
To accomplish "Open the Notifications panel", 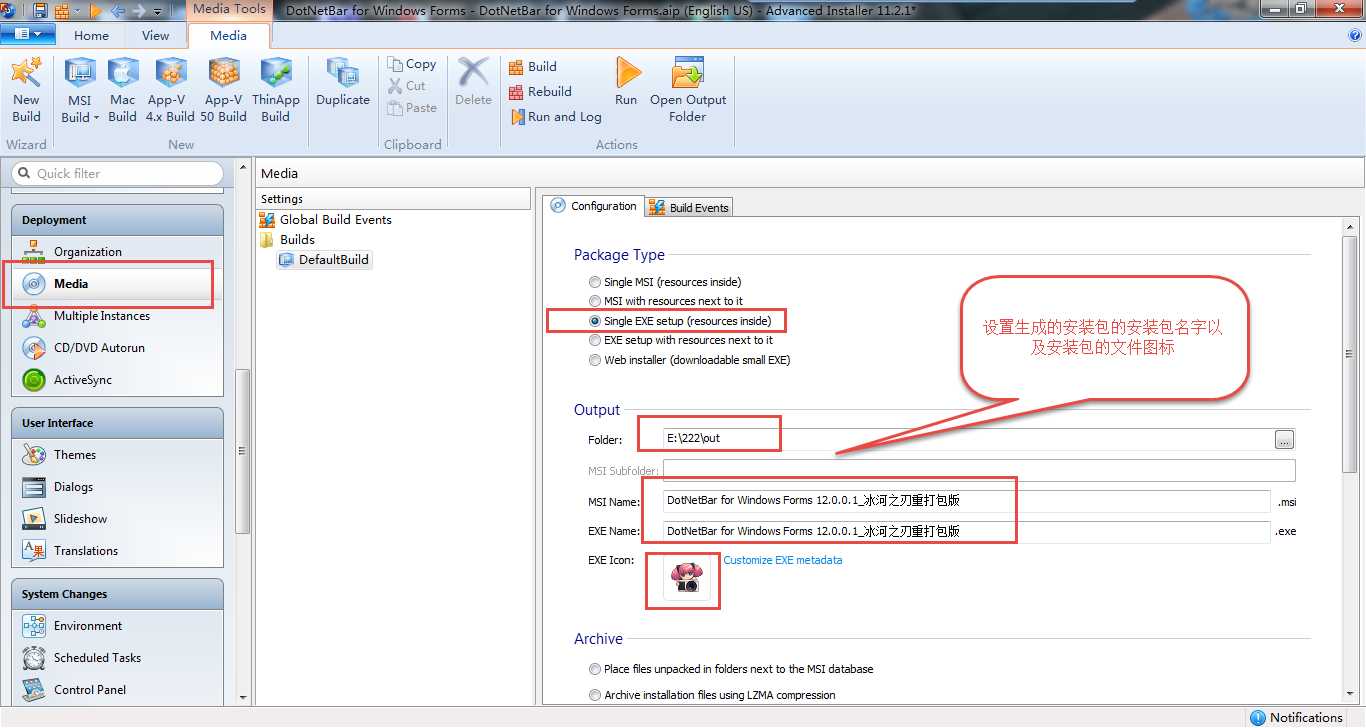I will (x=1296, y=718).
